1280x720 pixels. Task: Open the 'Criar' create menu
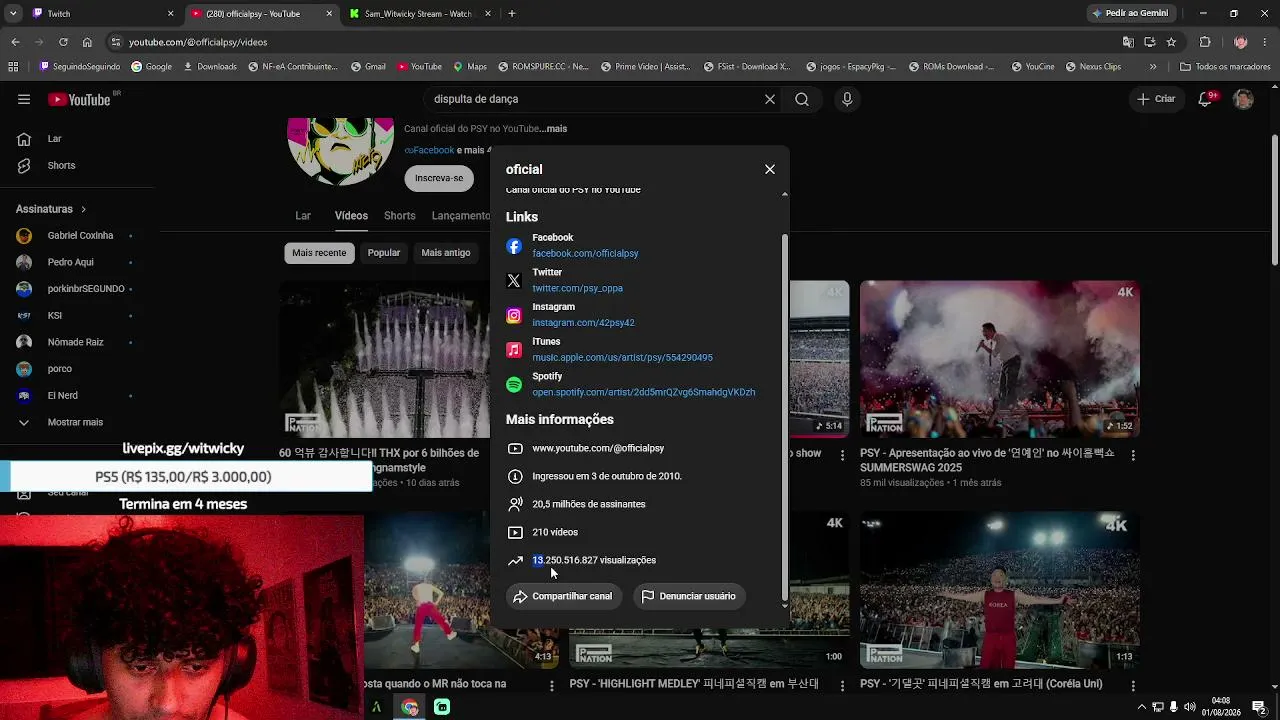pyautogui.click(x=1157, y=99)
